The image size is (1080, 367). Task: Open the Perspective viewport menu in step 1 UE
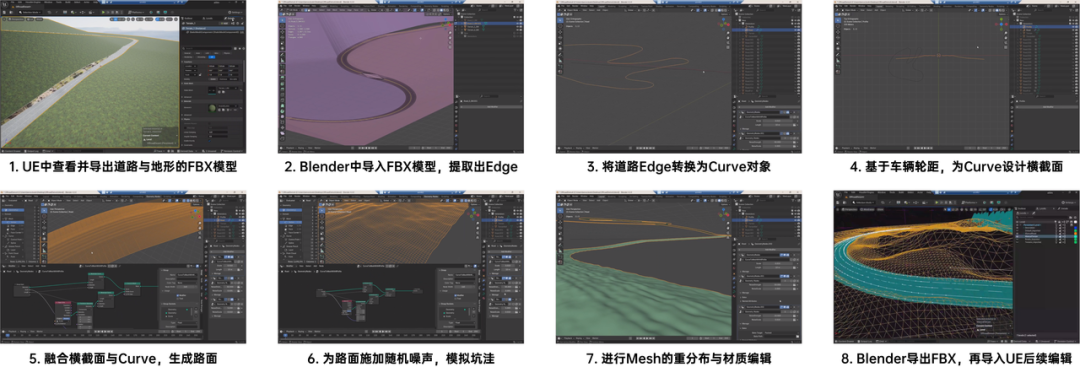tap(16, 19)
